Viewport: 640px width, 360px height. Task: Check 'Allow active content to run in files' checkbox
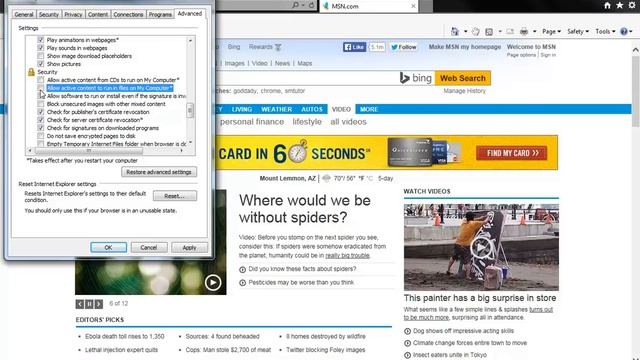click(40, 88)
